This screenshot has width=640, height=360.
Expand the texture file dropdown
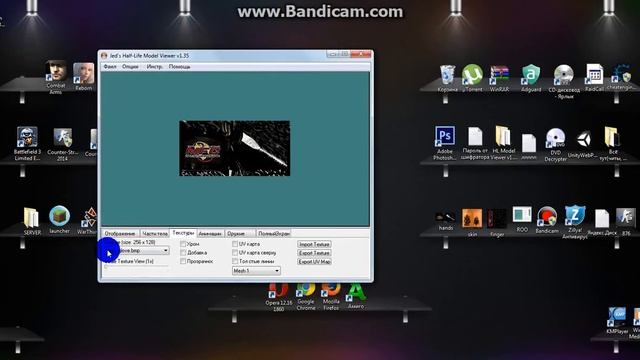(x=165, y=250)
